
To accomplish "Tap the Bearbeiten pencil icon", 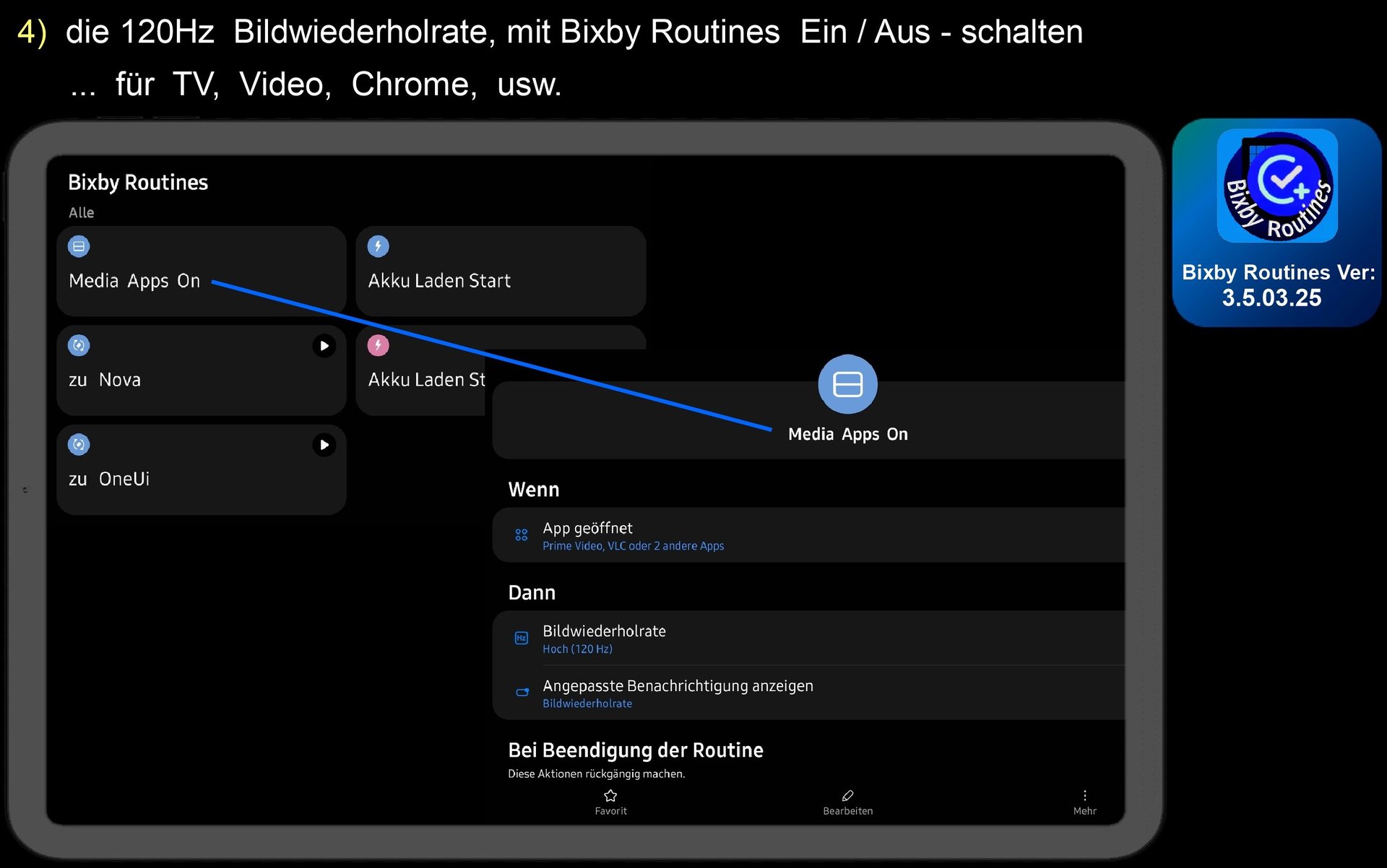I will (x=847, y=796).
